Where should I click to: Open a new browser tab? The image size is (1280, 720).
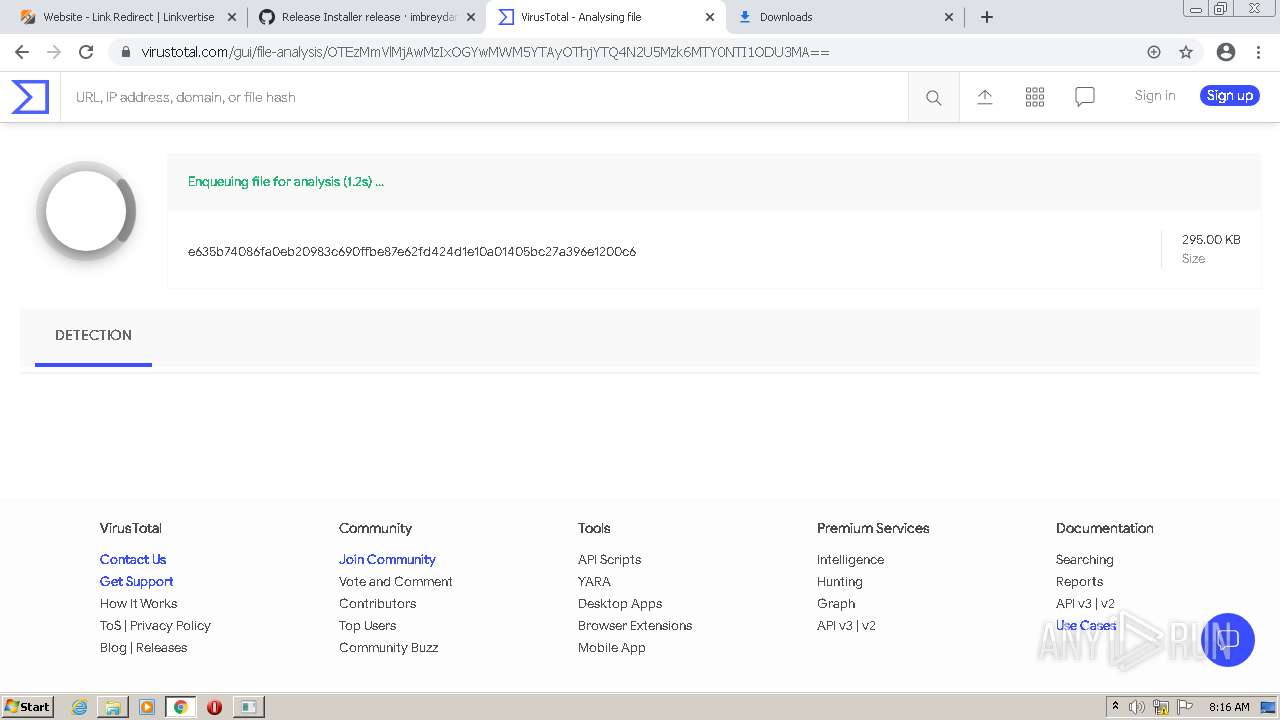coord(987,17)
